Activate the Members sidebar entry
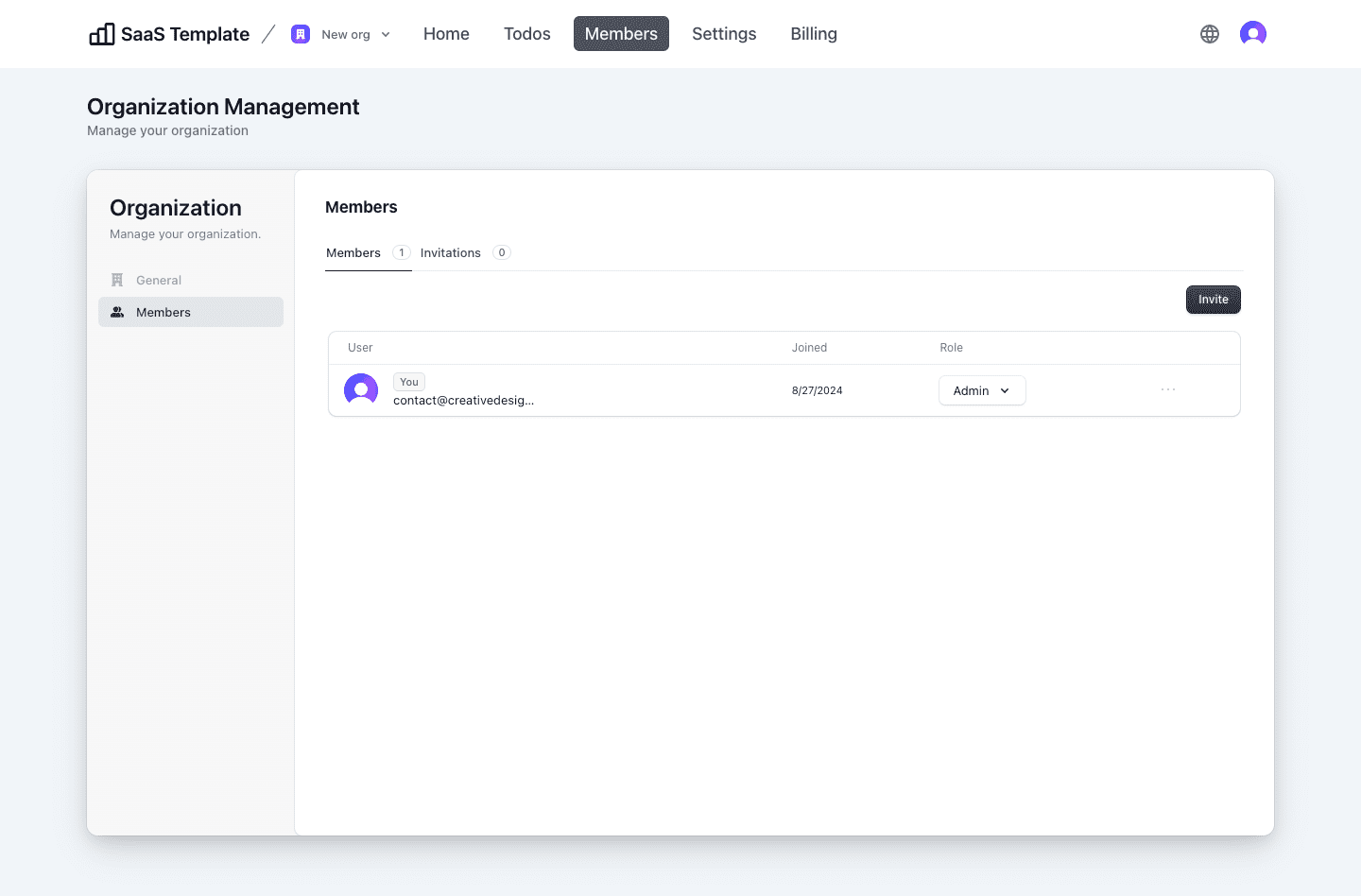The image size is (1361, 896). point(164,311)
